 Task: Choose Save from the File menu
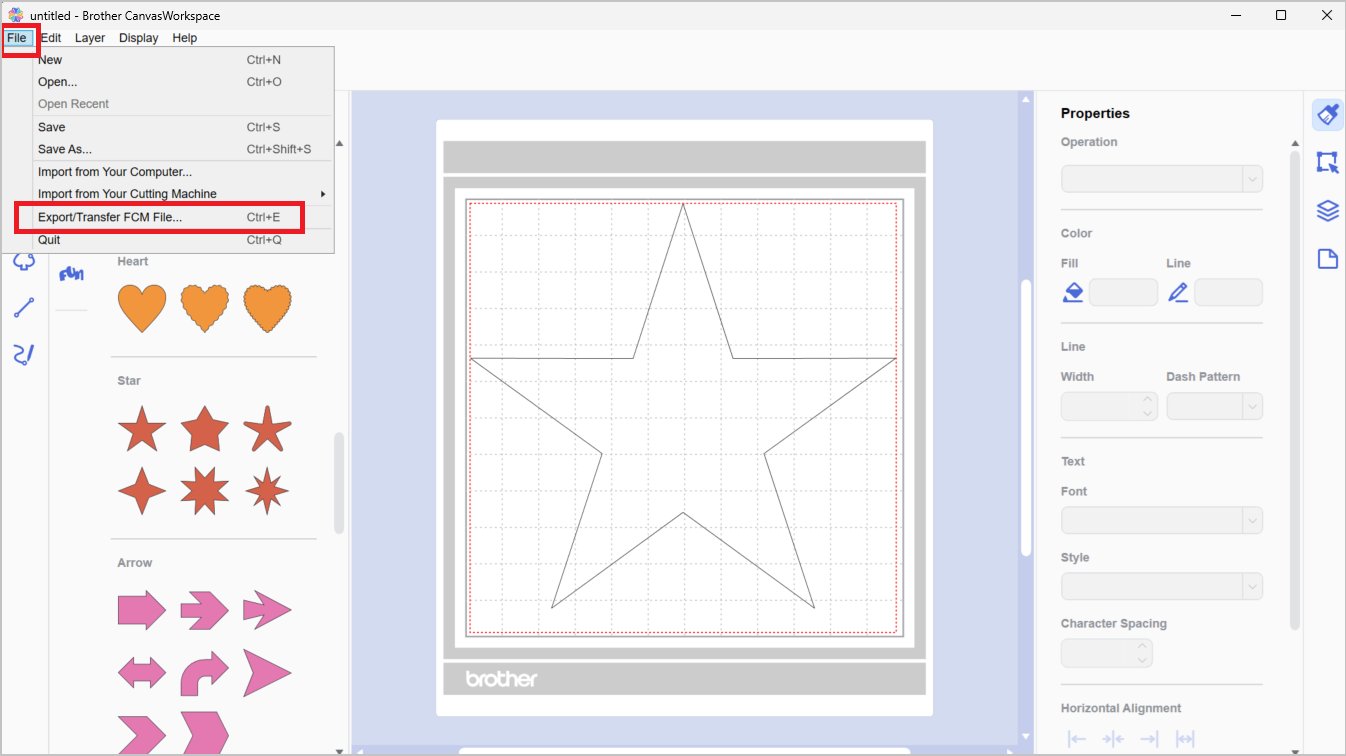[x=183, y=127]
